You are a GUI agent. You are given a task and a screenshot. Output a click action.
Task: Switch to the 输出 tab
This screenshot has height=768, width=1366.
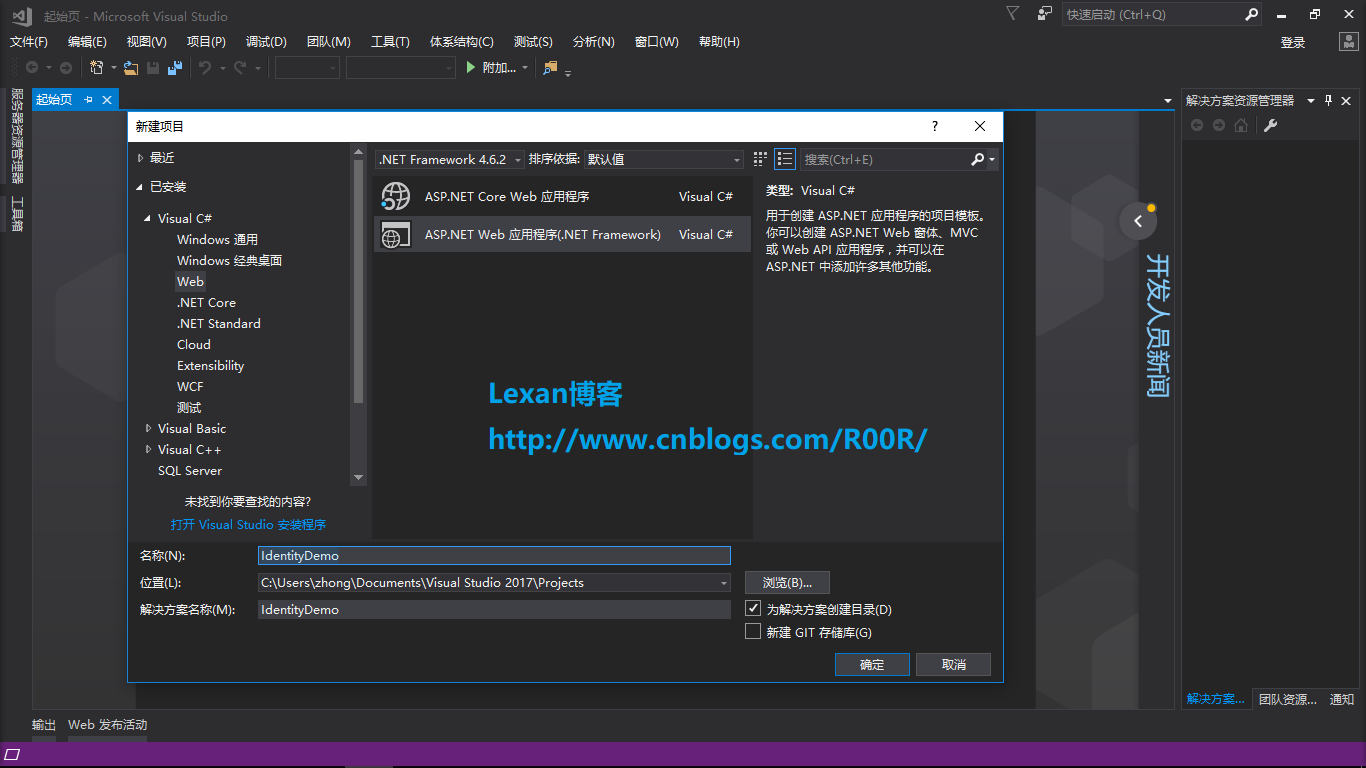point(44,724)
